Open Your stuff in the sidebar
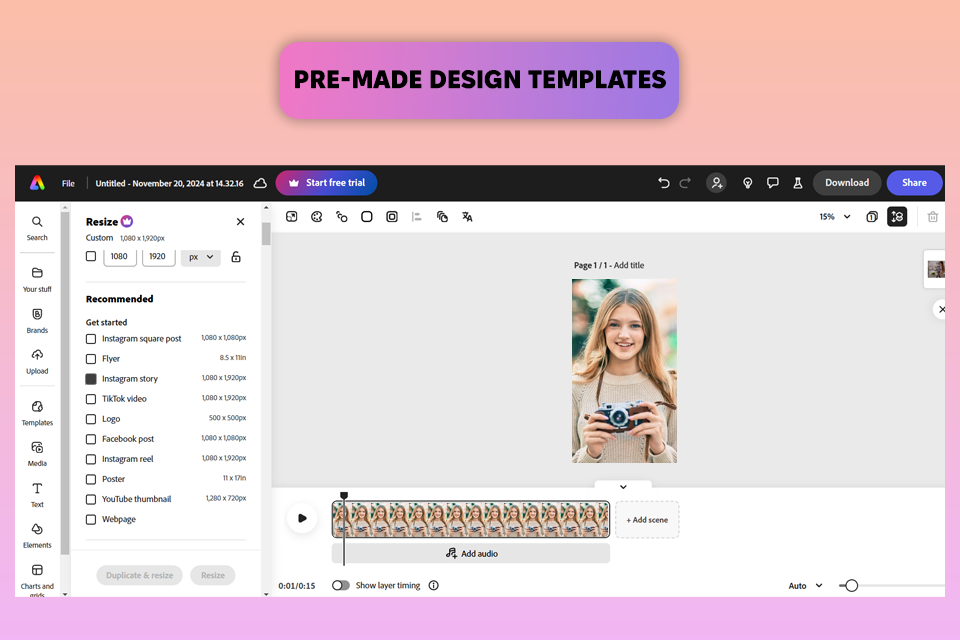Screen dimensions: 960x640 pos(37,279)
